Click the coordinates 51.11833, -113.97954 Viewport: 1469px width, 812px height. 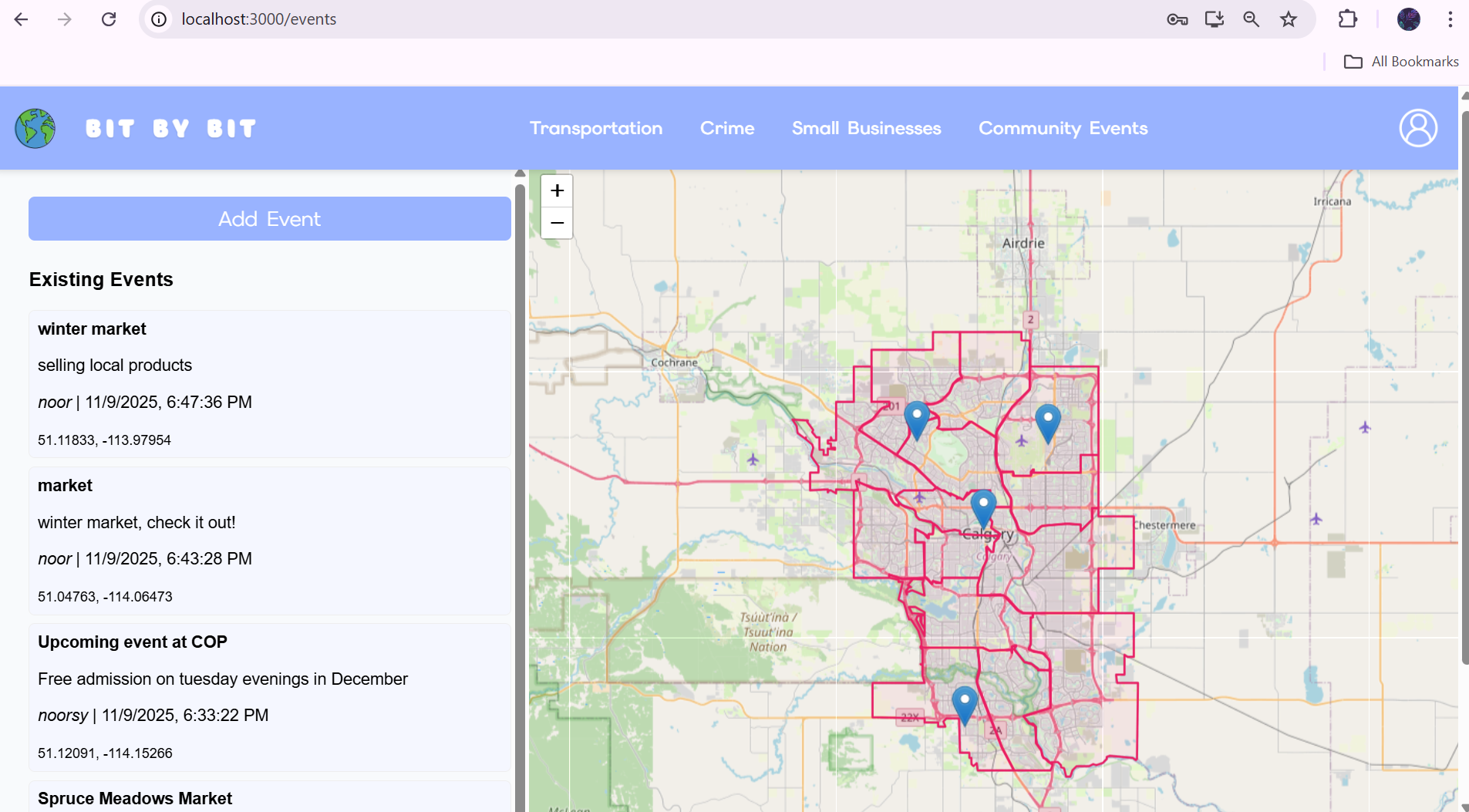(104, 440)
